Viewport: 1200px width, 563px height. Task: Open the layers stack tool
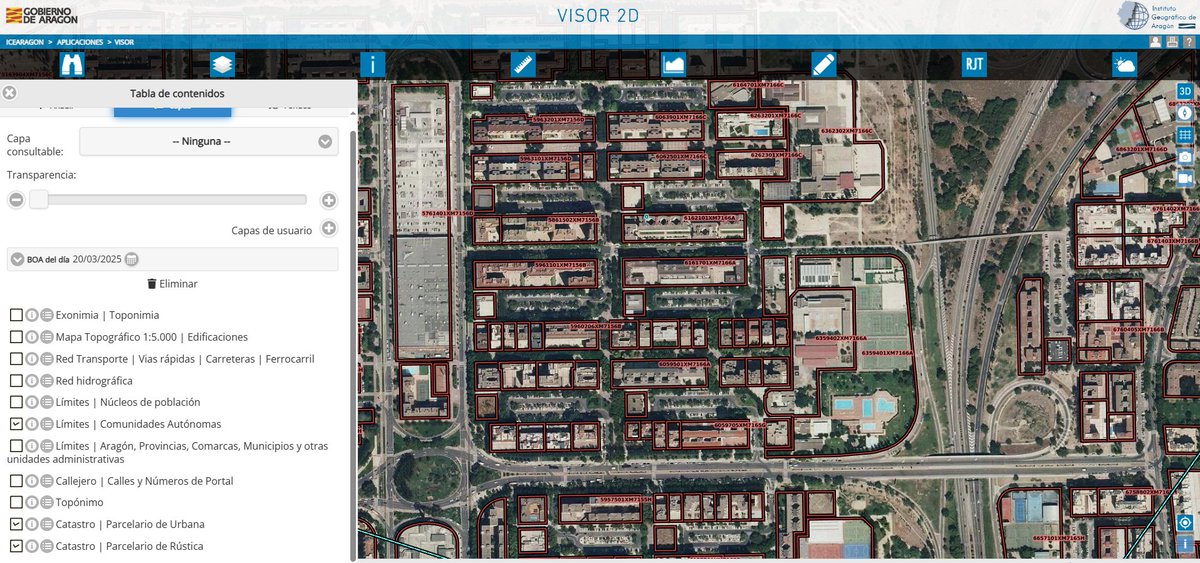coord(222,65)
